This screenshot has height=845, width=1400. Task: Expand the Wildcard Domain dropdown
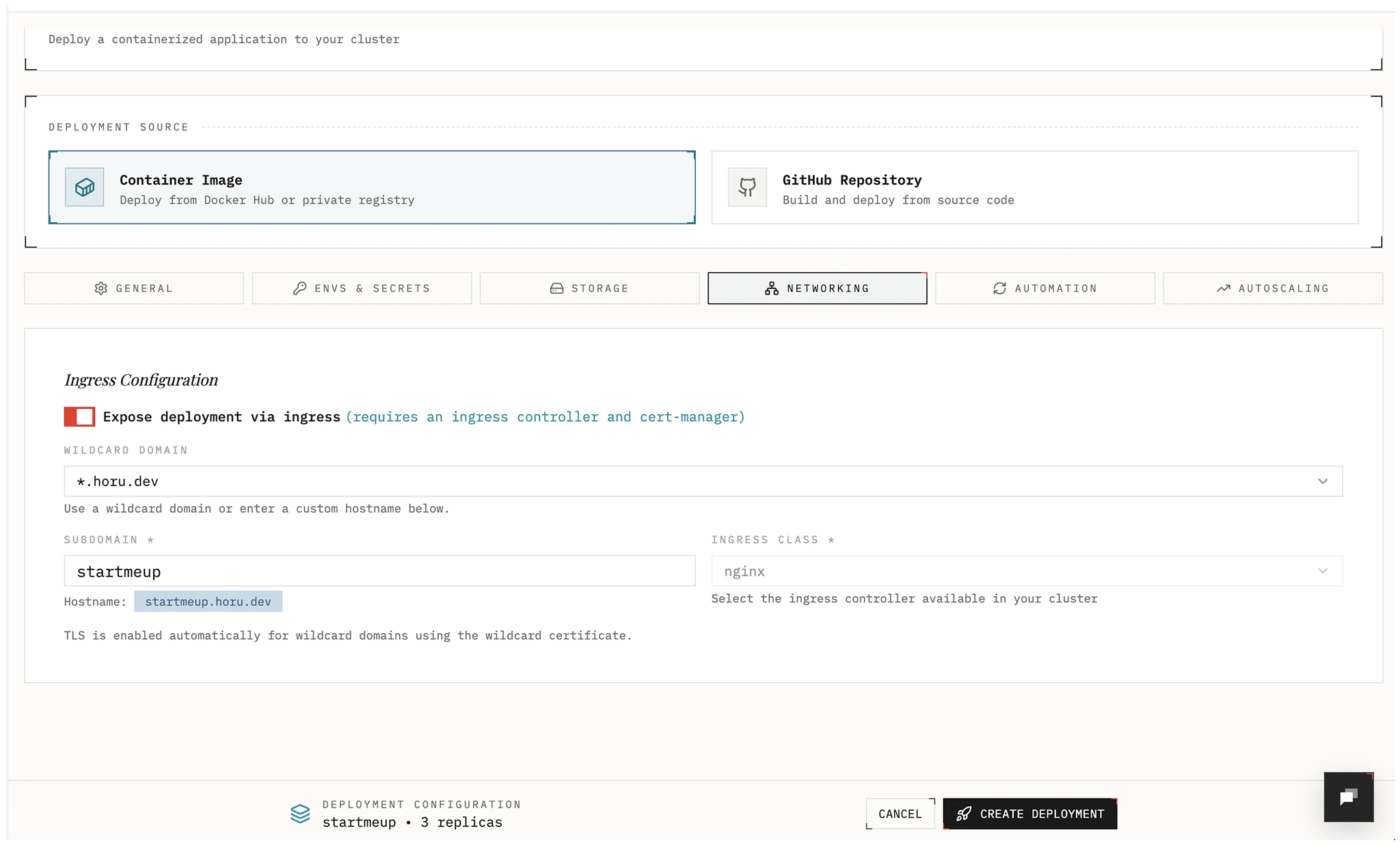(703, 481)
